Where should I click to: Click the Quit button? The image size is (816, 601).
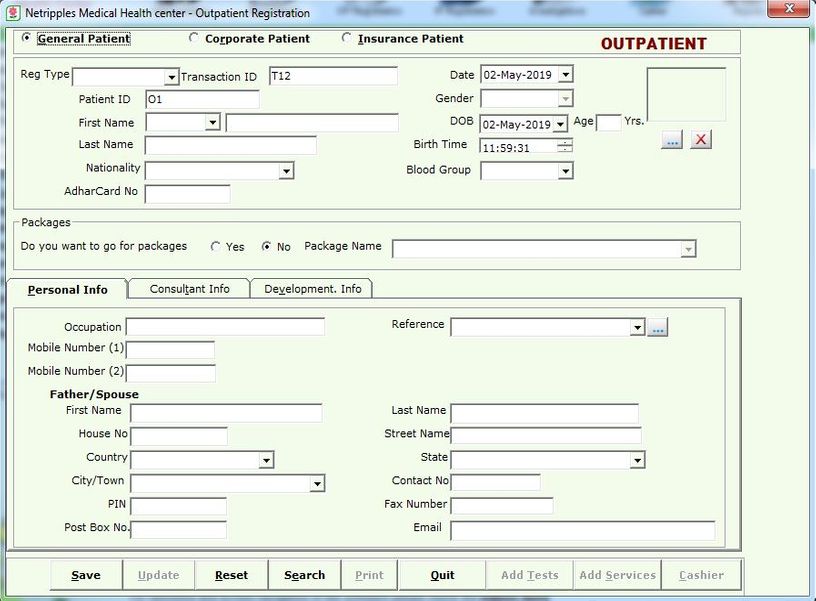pyautogui.click(x=442, y=575)
